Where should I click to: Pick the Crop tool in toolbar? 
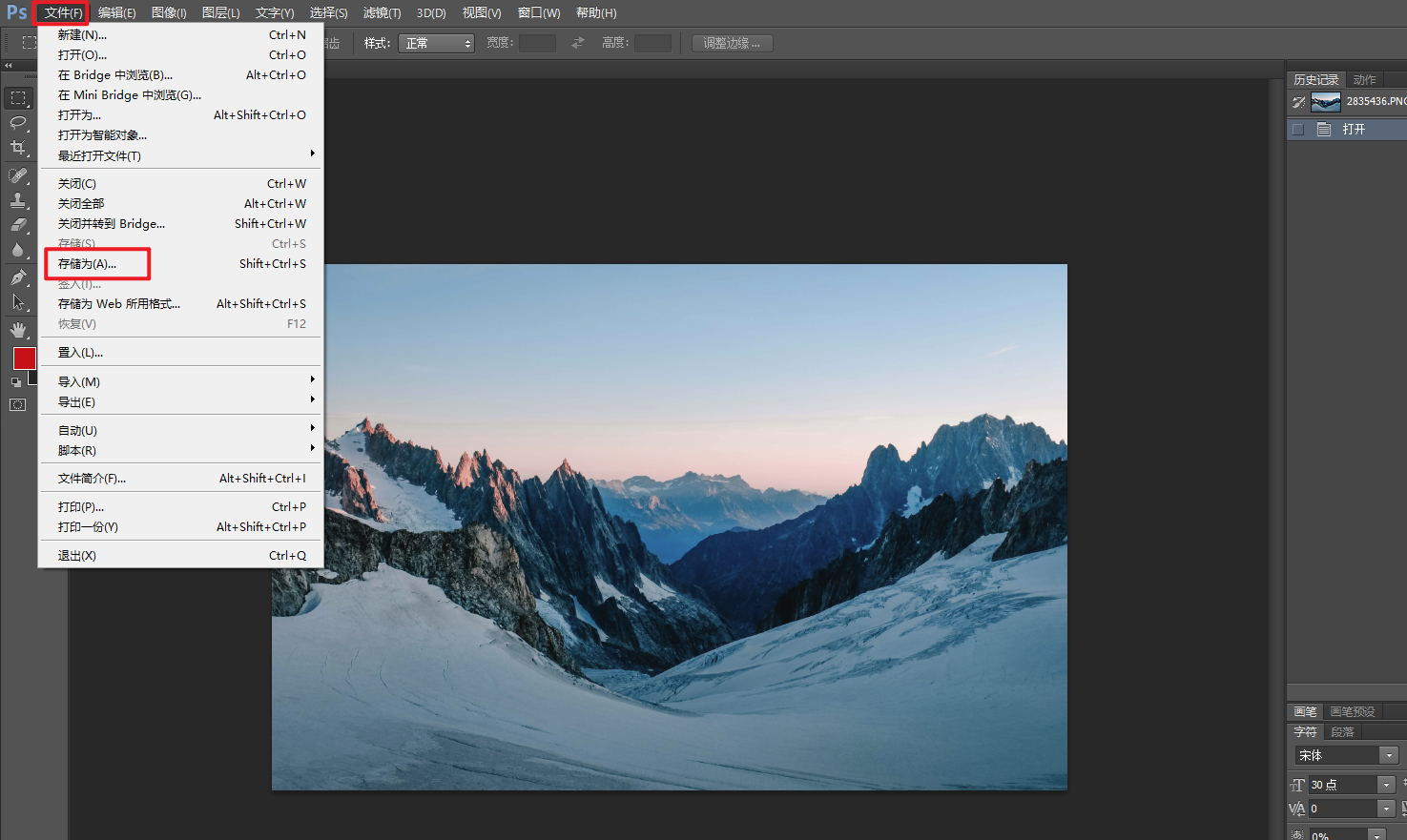pyautogui.click(x=18, y=148)
